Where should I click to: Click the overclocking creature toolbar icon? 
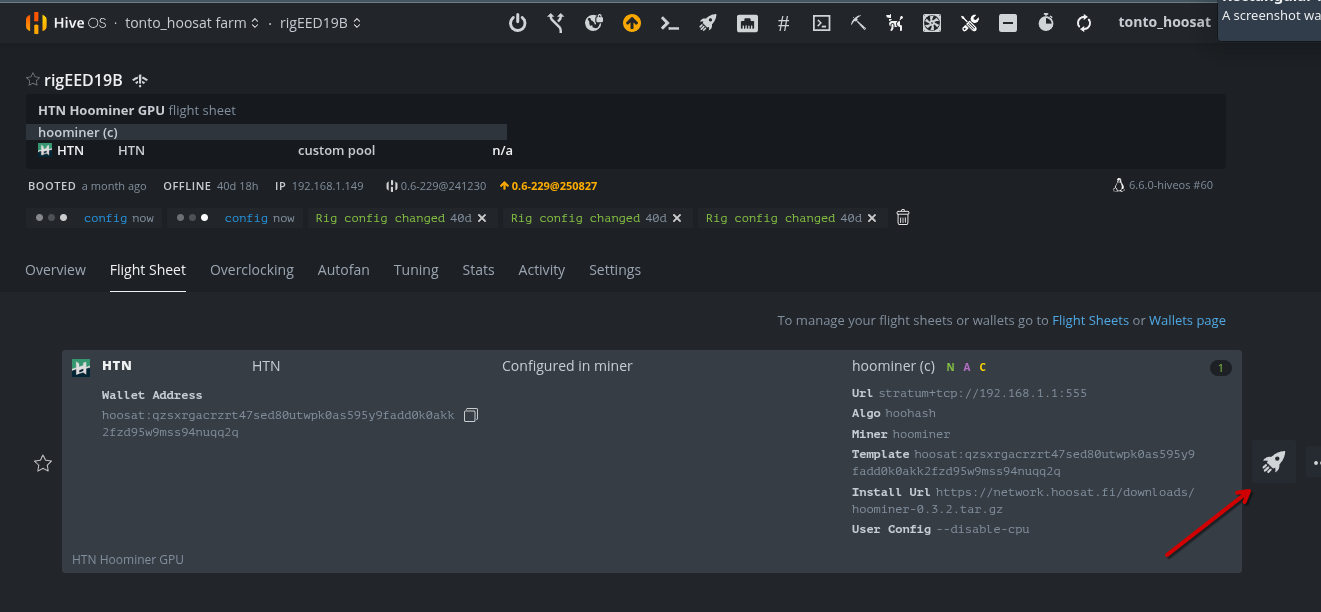click(895, 22)
